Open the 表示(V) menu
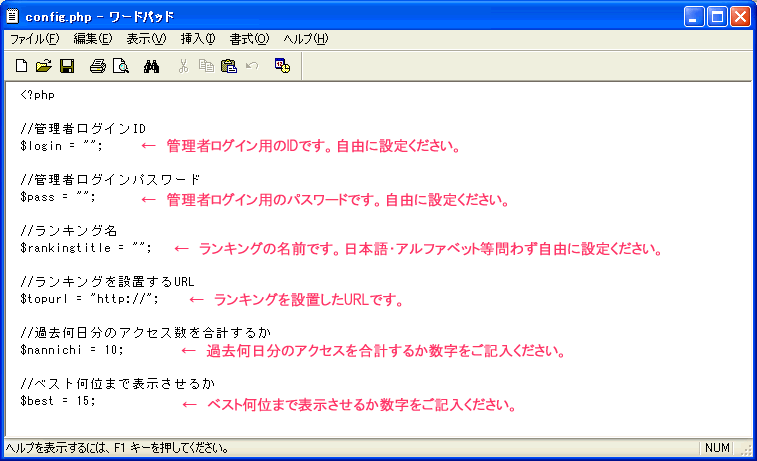Image resolution: width=757 pixels, height=461 pixels. tap(146, 39)
